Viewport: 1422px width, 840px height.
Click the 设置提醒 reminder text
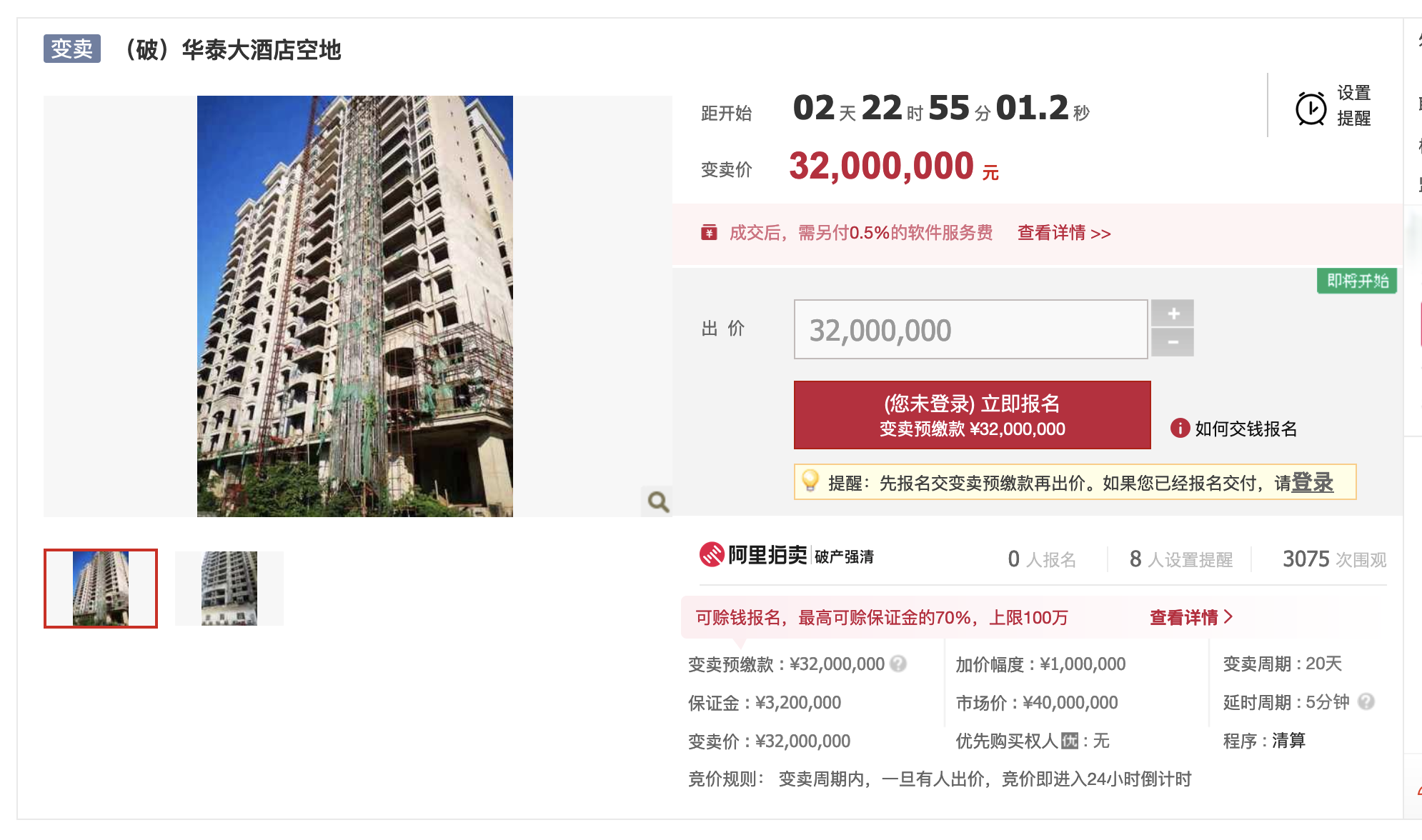pos(1353,106)
